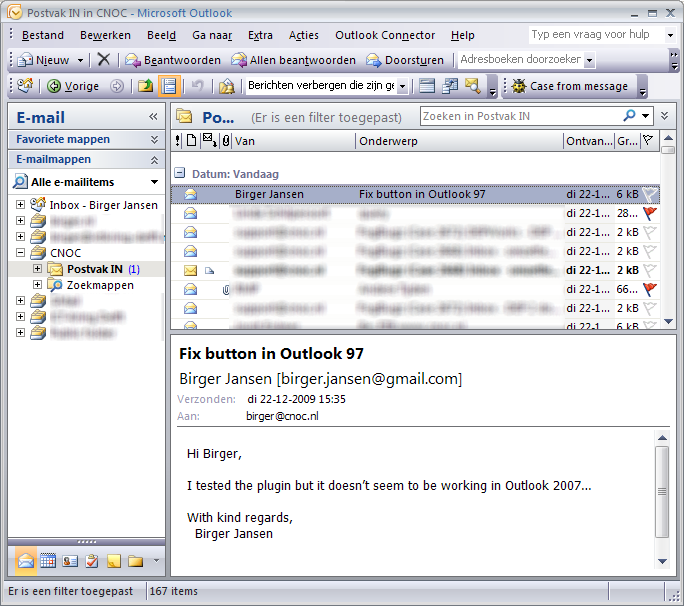Viewport: 684px width, 606px height.
Task: Sort by importance column header icon
Action: 177,141
